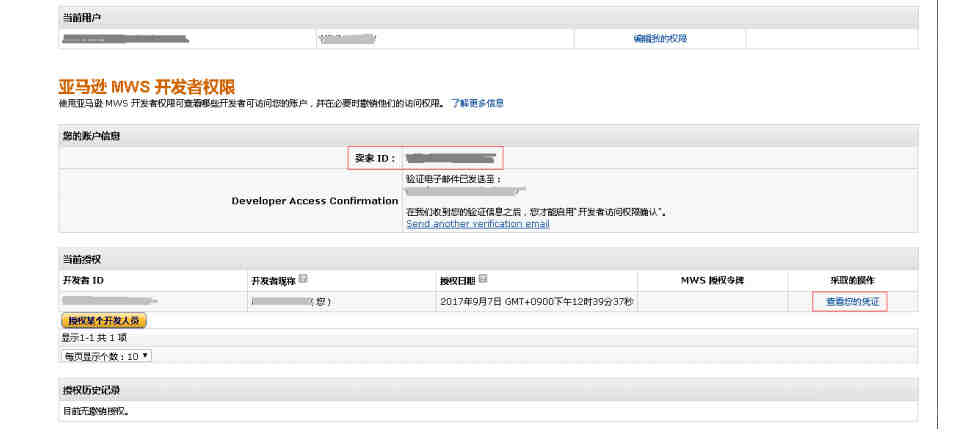This screenshot has height=444, width=980.
Task: Open the 每页显示个数 dropdown
Action: pos(106,356)
